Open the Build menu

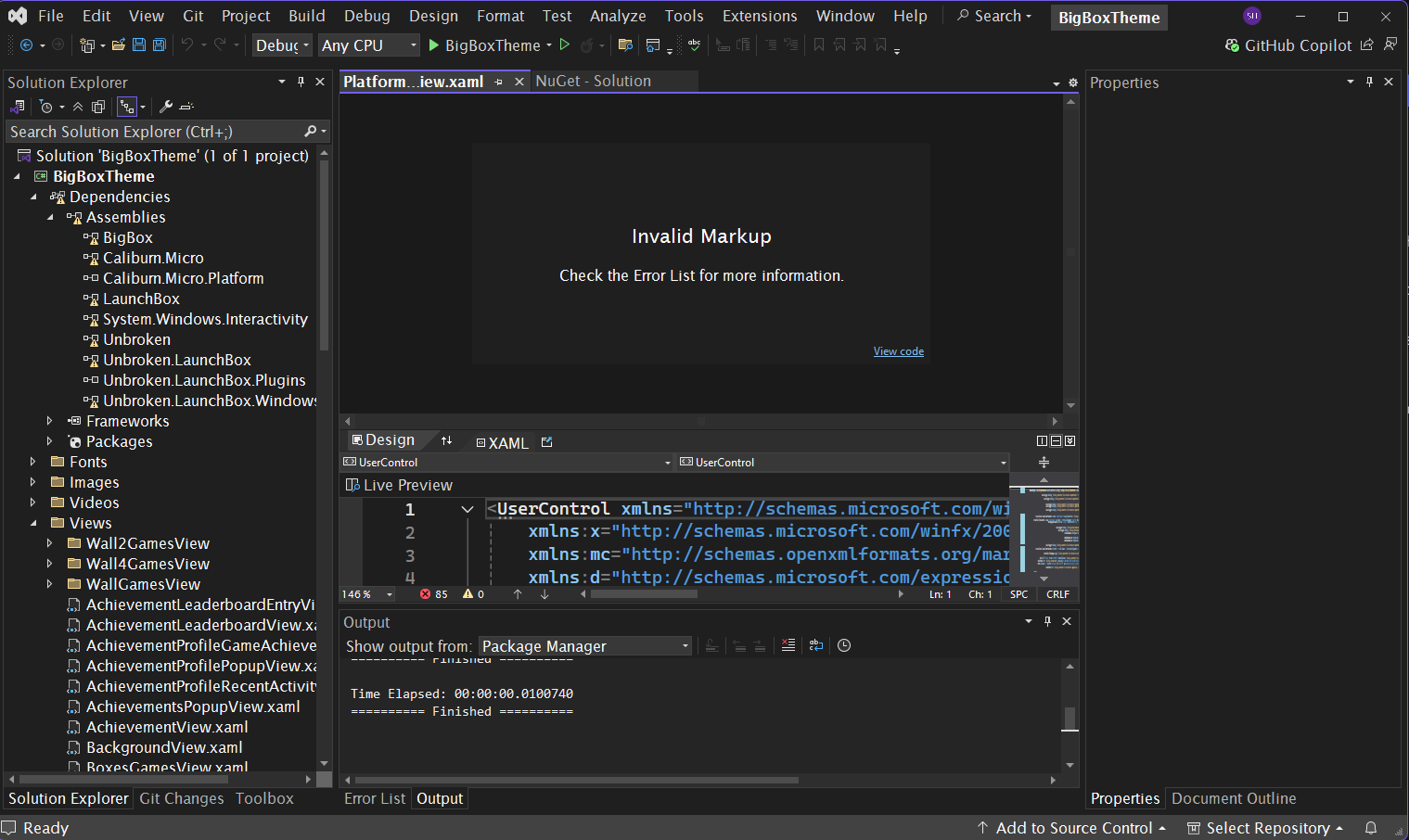click(x=306, y=16)
